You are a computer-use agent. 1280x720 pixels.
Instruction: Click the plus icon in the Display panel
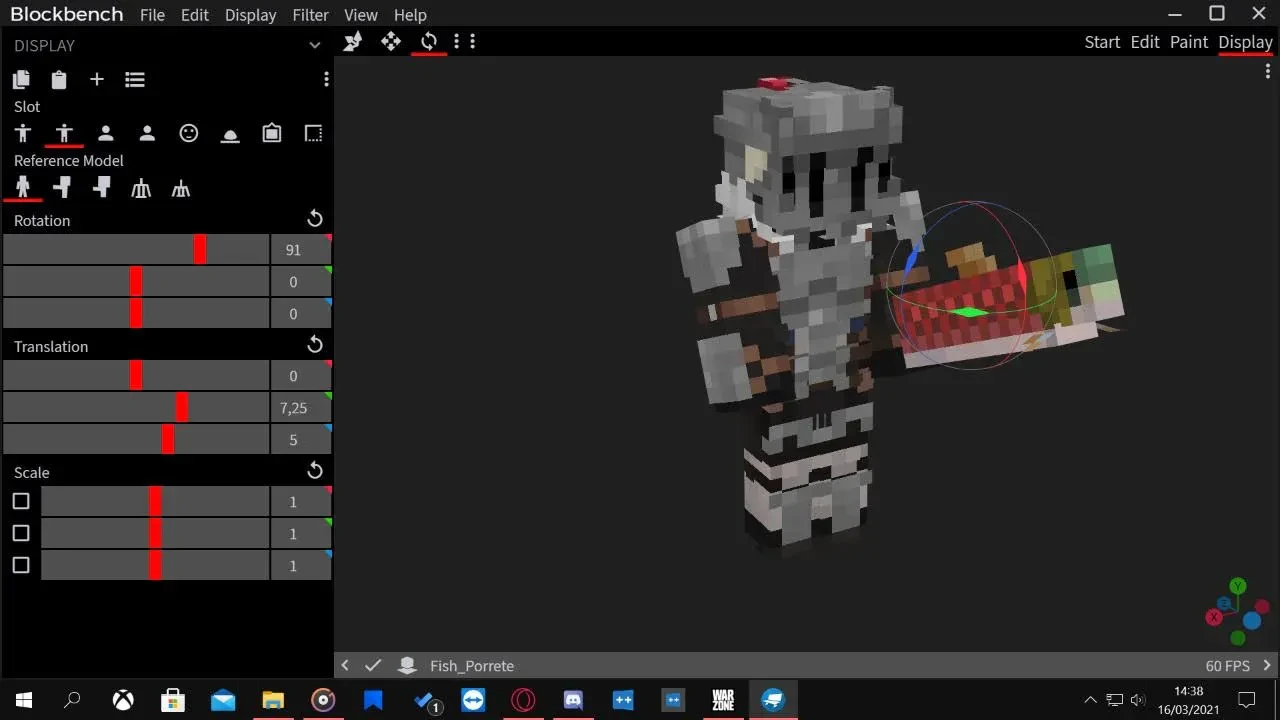[97, 79]
